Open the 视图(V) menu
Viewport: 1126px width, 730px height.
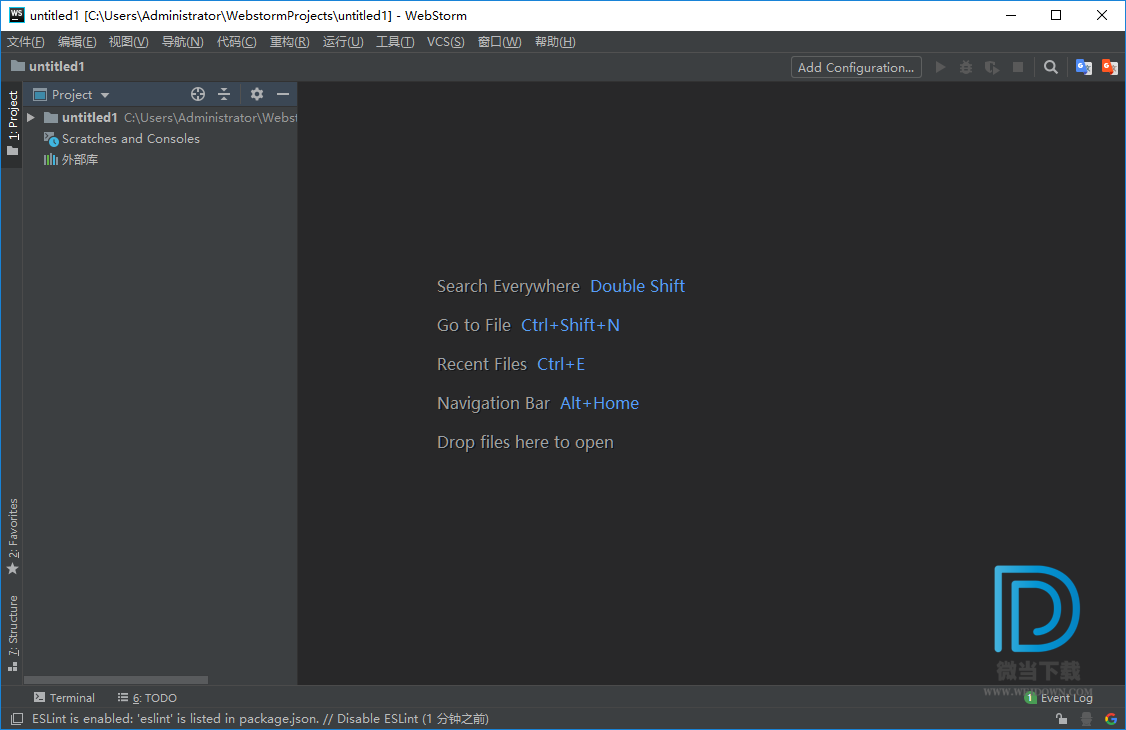tap(129, 42)
